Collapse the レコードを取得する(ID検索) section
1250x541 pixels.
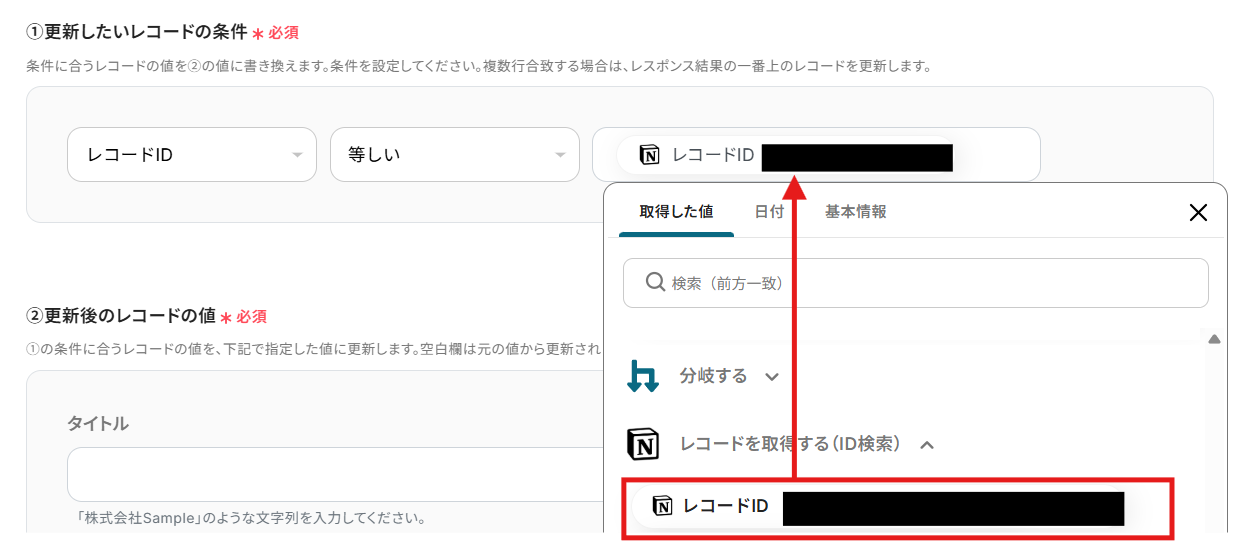click(x=927, y=445)
